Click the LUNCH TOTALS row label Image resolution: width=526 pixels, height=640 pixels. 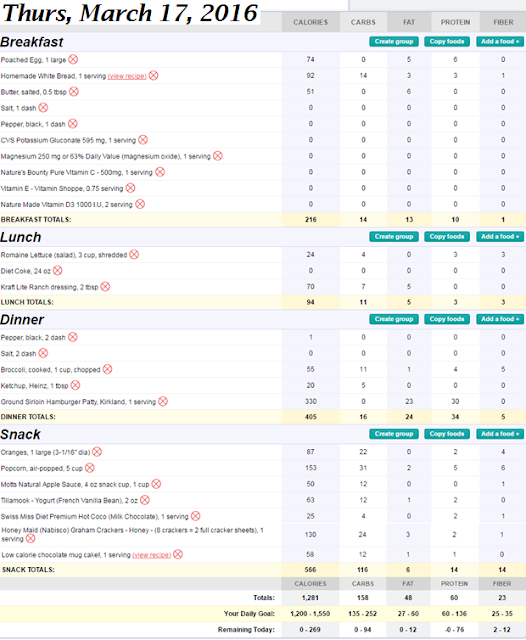[27, 302]
